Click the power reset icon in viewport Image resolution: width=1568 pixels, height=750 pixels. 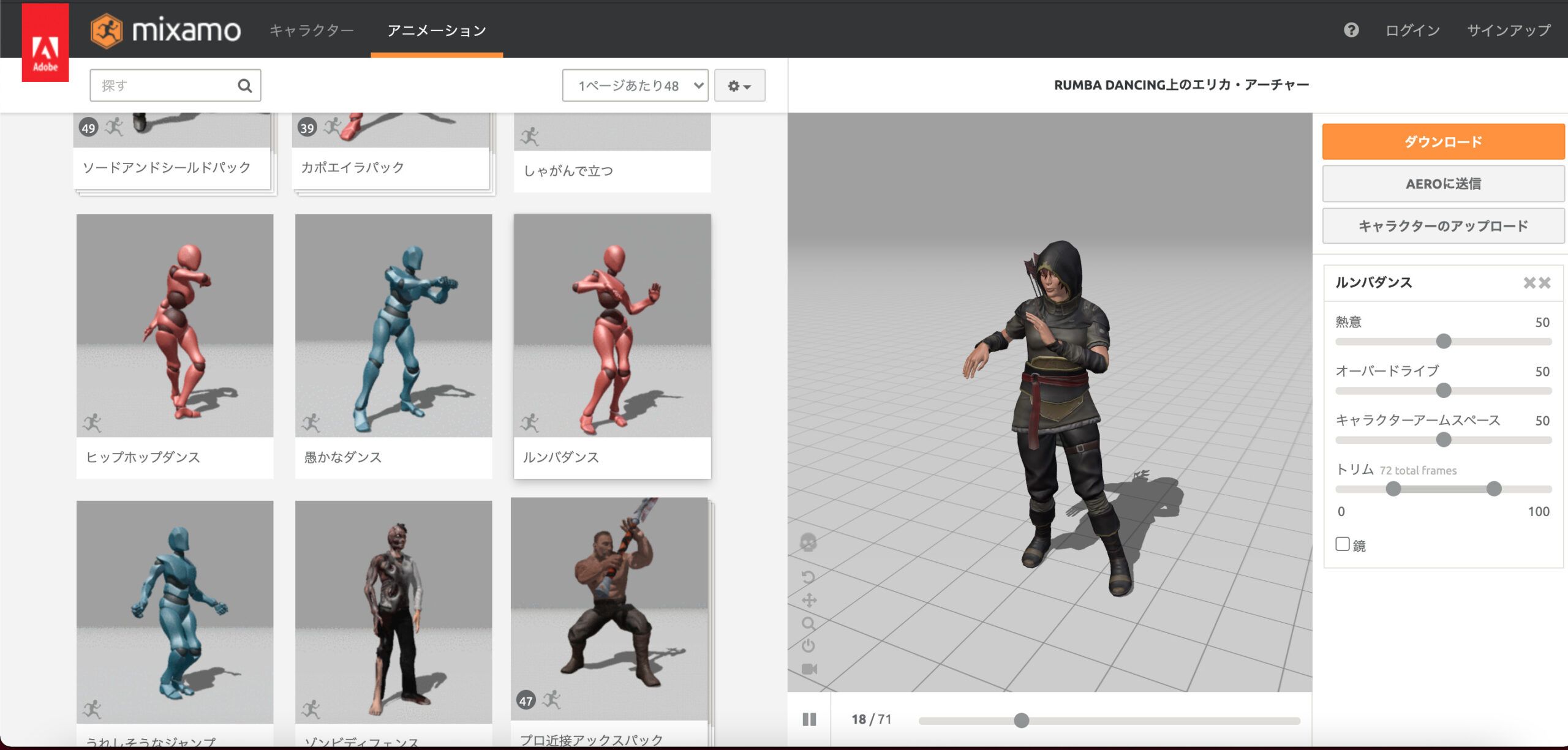(808, 644)
